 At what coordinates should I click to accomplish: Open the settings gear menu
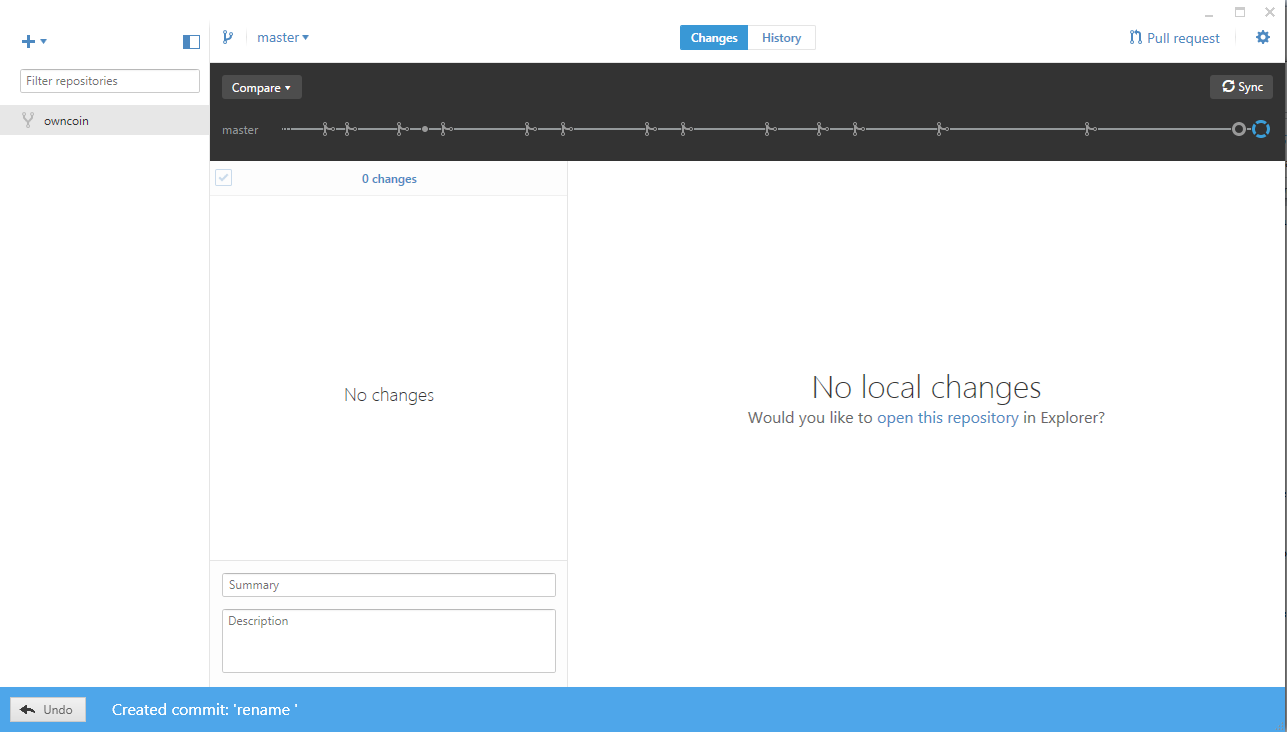[1263, 37]
